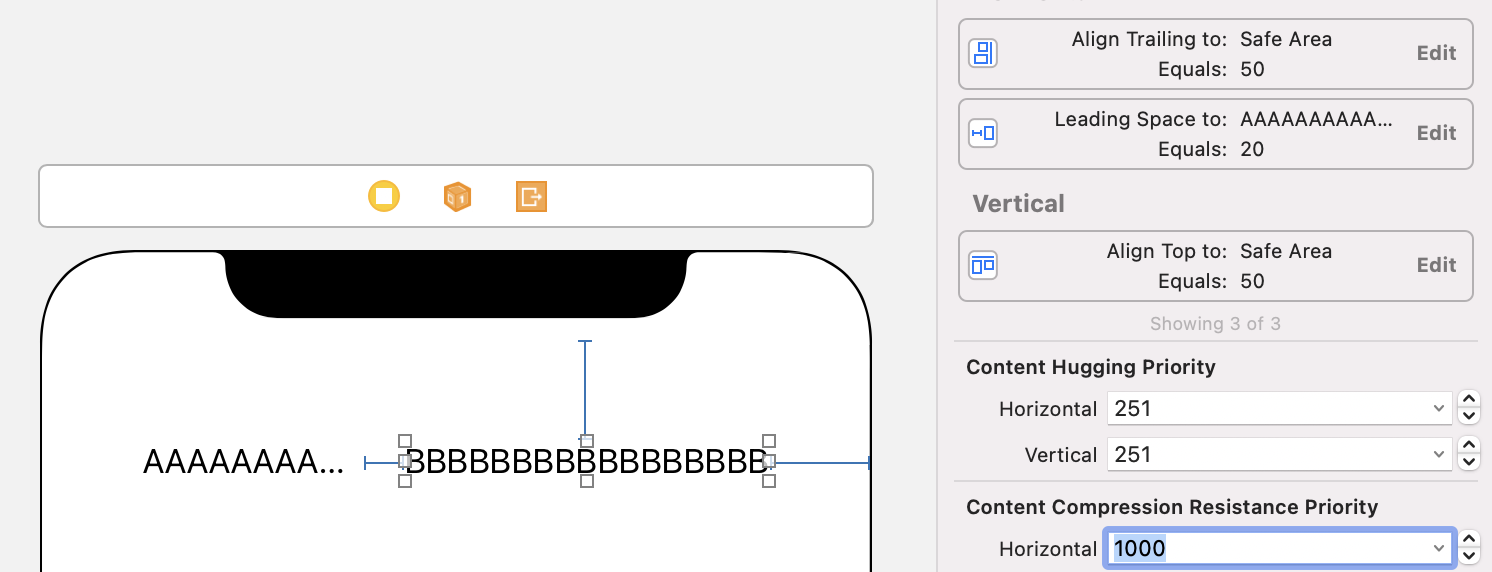Edit the Leading Space constraint
Viewport: 1492px width, 572px height.
[1436, 133]
